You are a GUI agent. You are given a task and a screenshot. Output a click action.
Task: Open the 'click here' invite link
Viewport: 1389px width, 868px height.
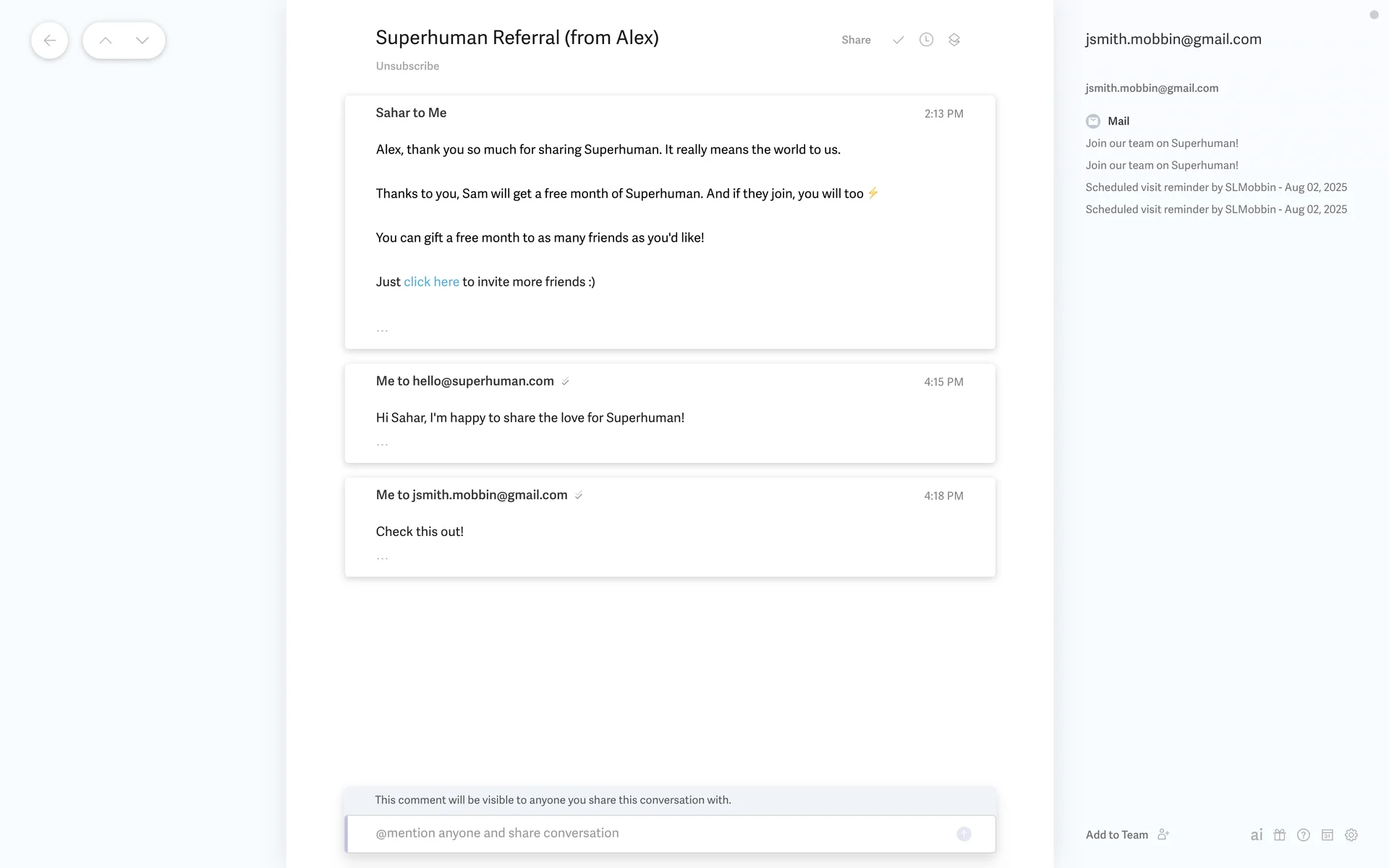pos(431,282)
